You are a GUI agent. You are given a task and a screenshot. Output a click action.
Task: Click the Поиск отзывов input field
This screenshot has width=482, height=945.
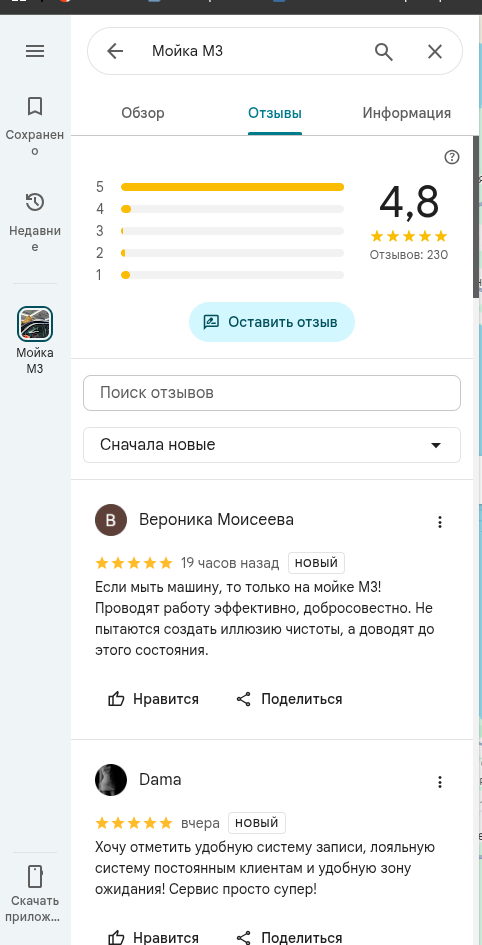coord(272,393)
